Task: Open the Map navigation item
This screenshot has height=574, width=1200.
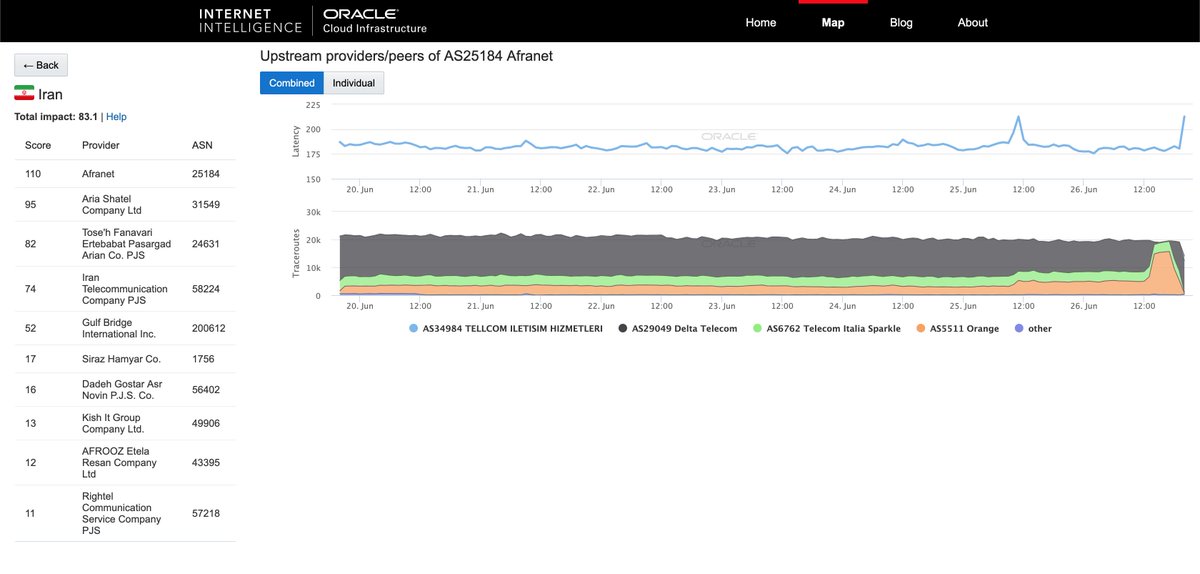Action: pos(833,22)
